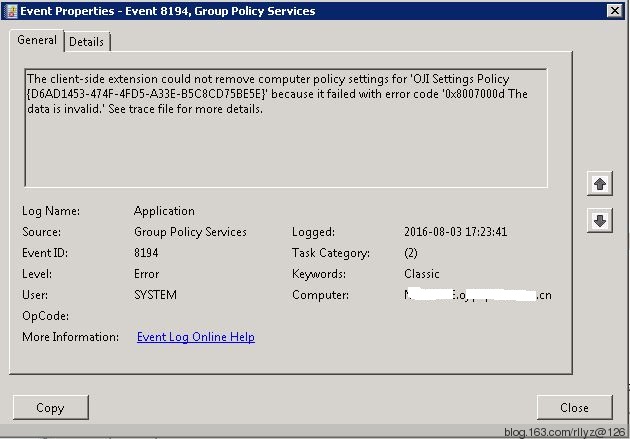630x439 pixels.
Task: Click the error code text 0x8007000d
Action: coord(473,94)
